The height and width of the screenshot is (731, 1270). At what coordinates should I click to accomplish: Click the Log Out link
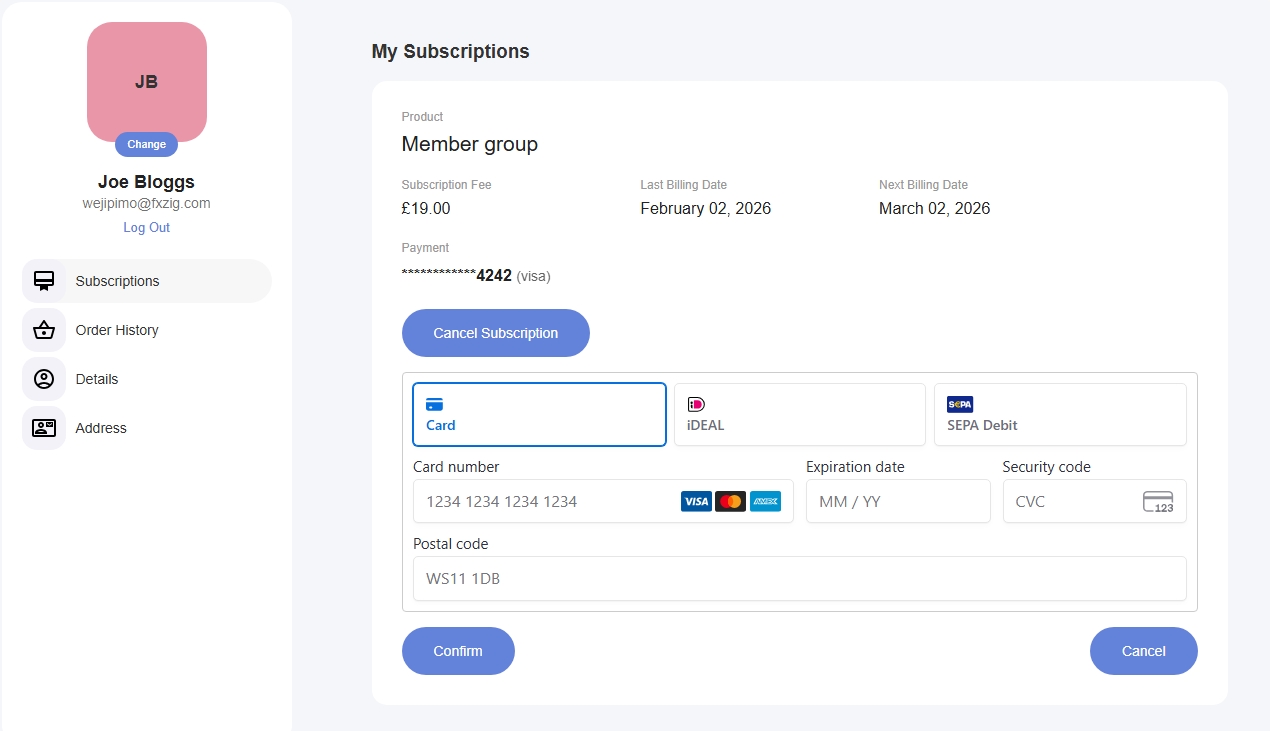point(146,227)
